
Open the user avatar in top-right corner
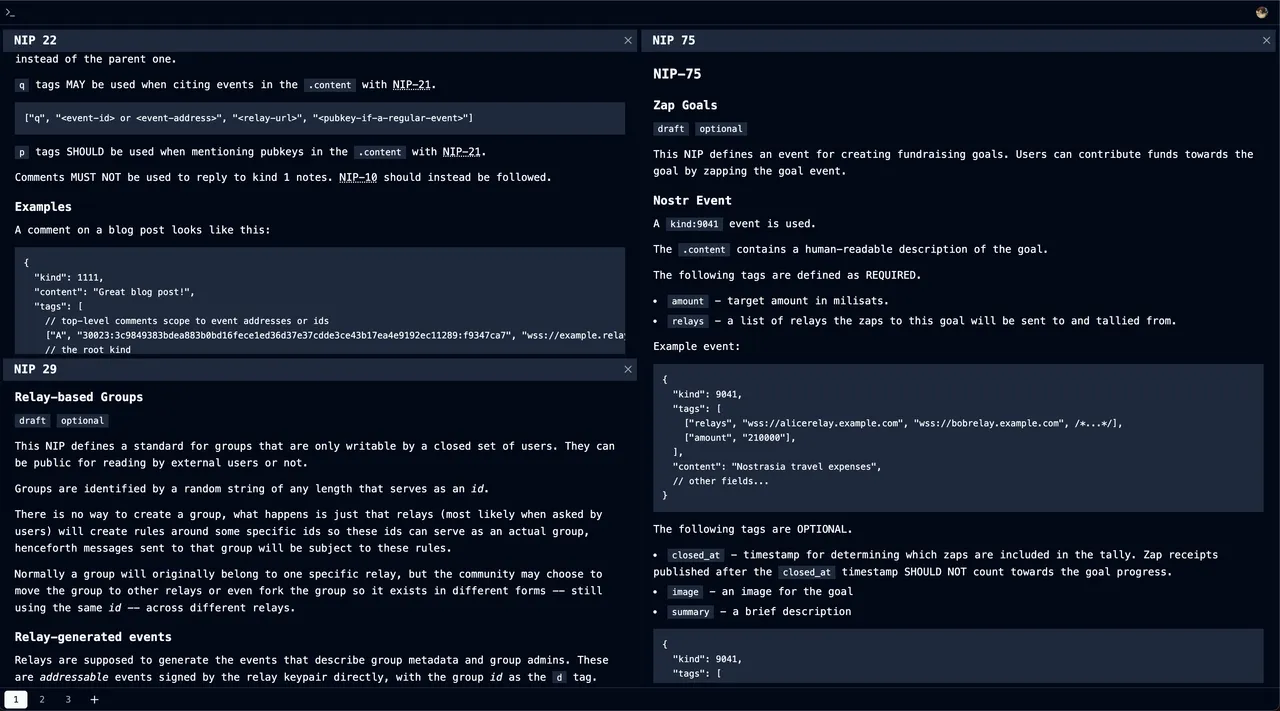click(1262, 12)
